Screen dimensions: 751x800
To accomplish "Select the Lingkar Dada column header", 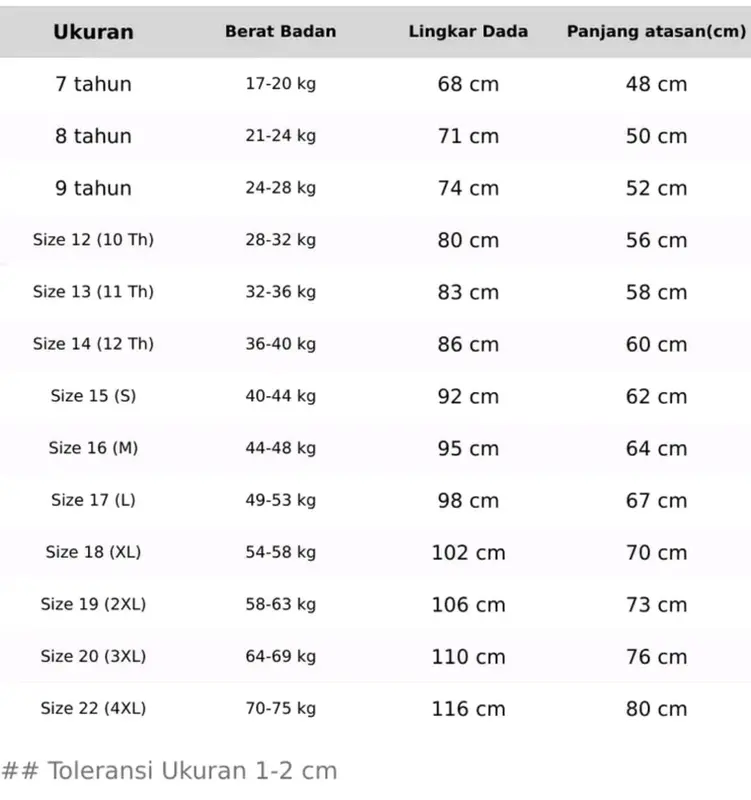I will coord(468,32).
